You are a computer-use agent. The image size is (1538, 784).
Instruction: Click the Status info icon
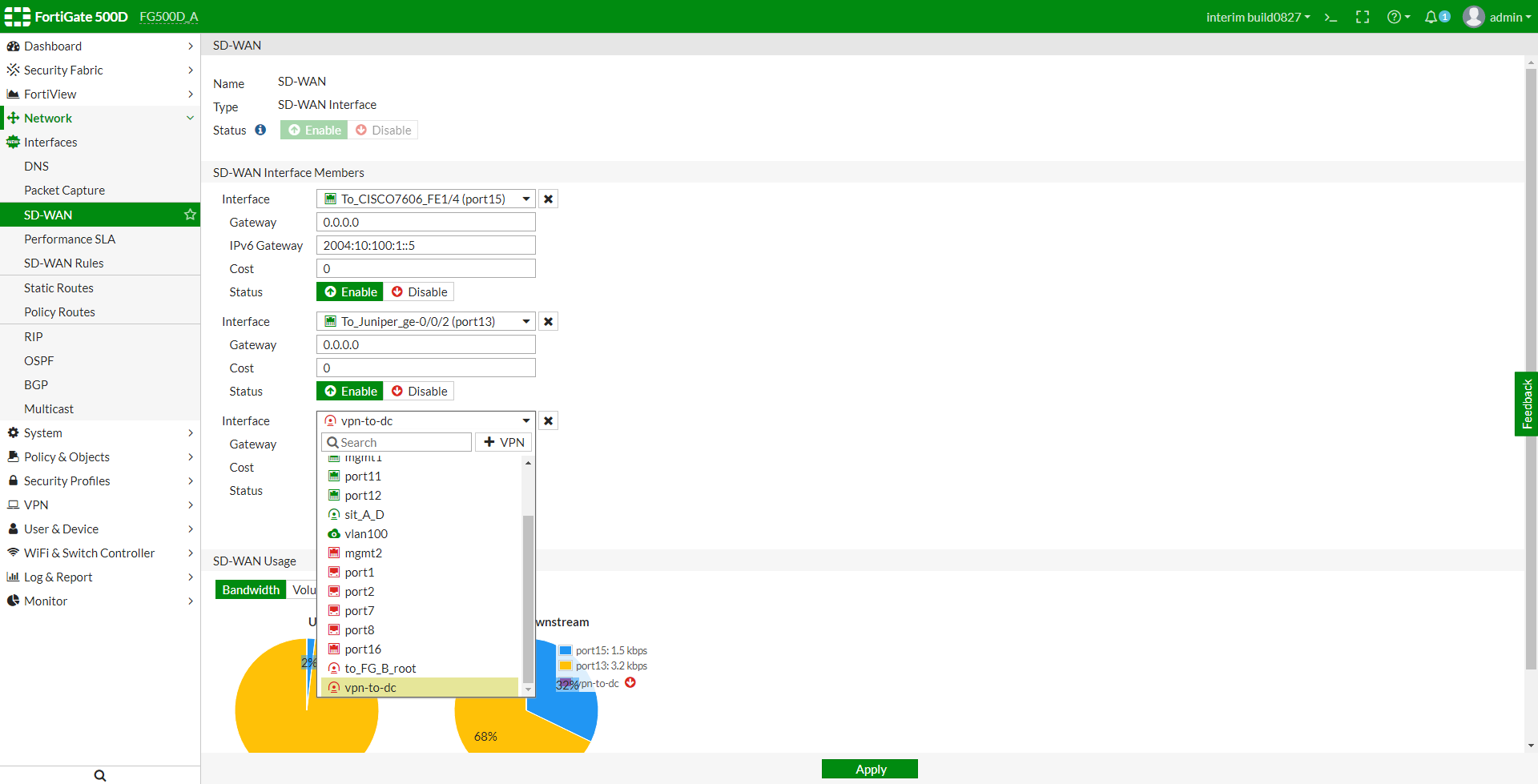click(x=260, y=129)
